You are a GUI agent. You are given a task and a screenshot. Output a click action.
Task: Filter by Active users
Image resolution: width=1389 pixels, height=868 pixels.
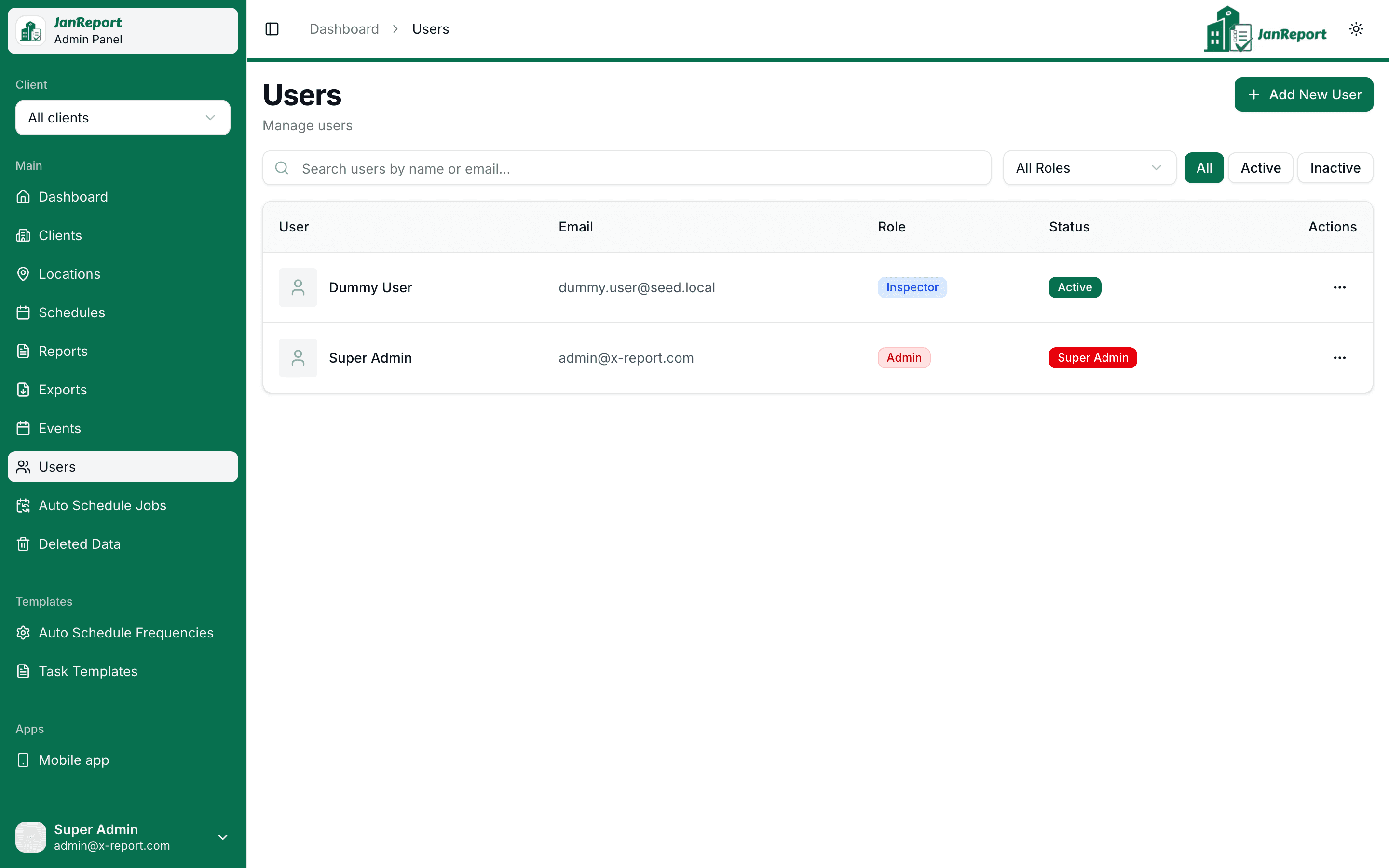(1260, 168)
